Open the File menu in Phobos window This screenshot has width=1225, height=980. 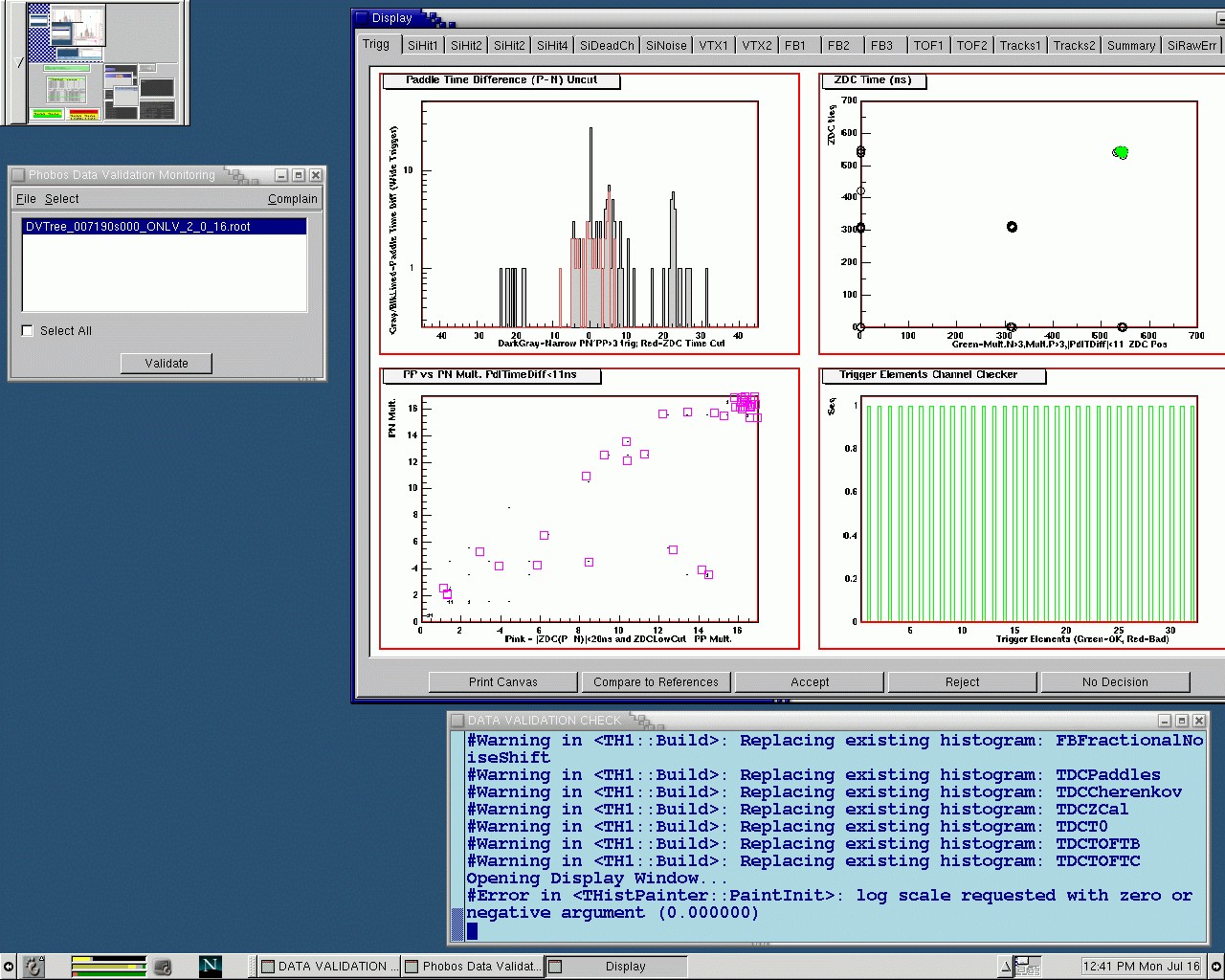point(26,199)
